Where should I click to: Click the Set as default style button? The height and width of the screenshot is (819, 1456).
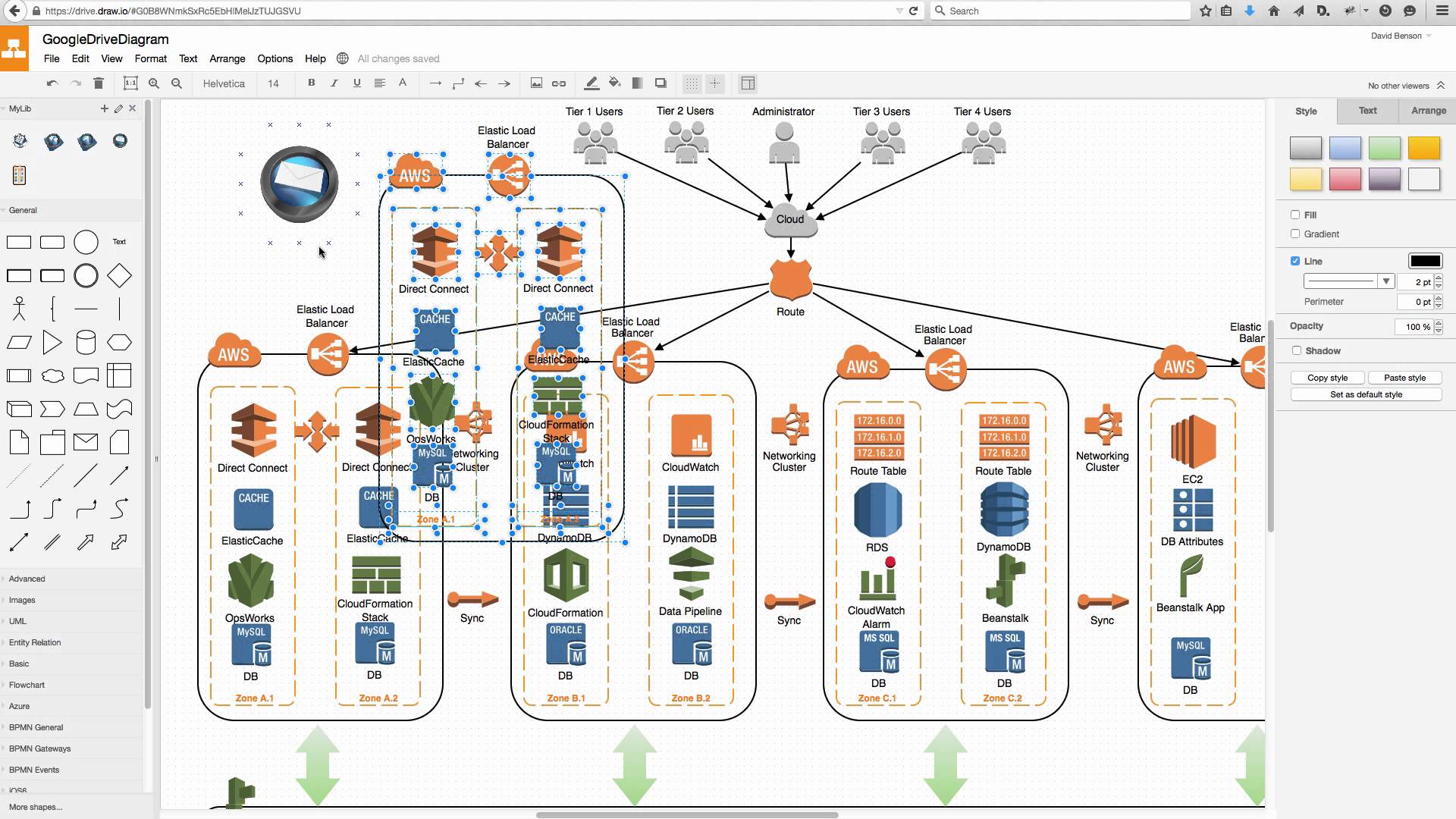pos(1366,394)
